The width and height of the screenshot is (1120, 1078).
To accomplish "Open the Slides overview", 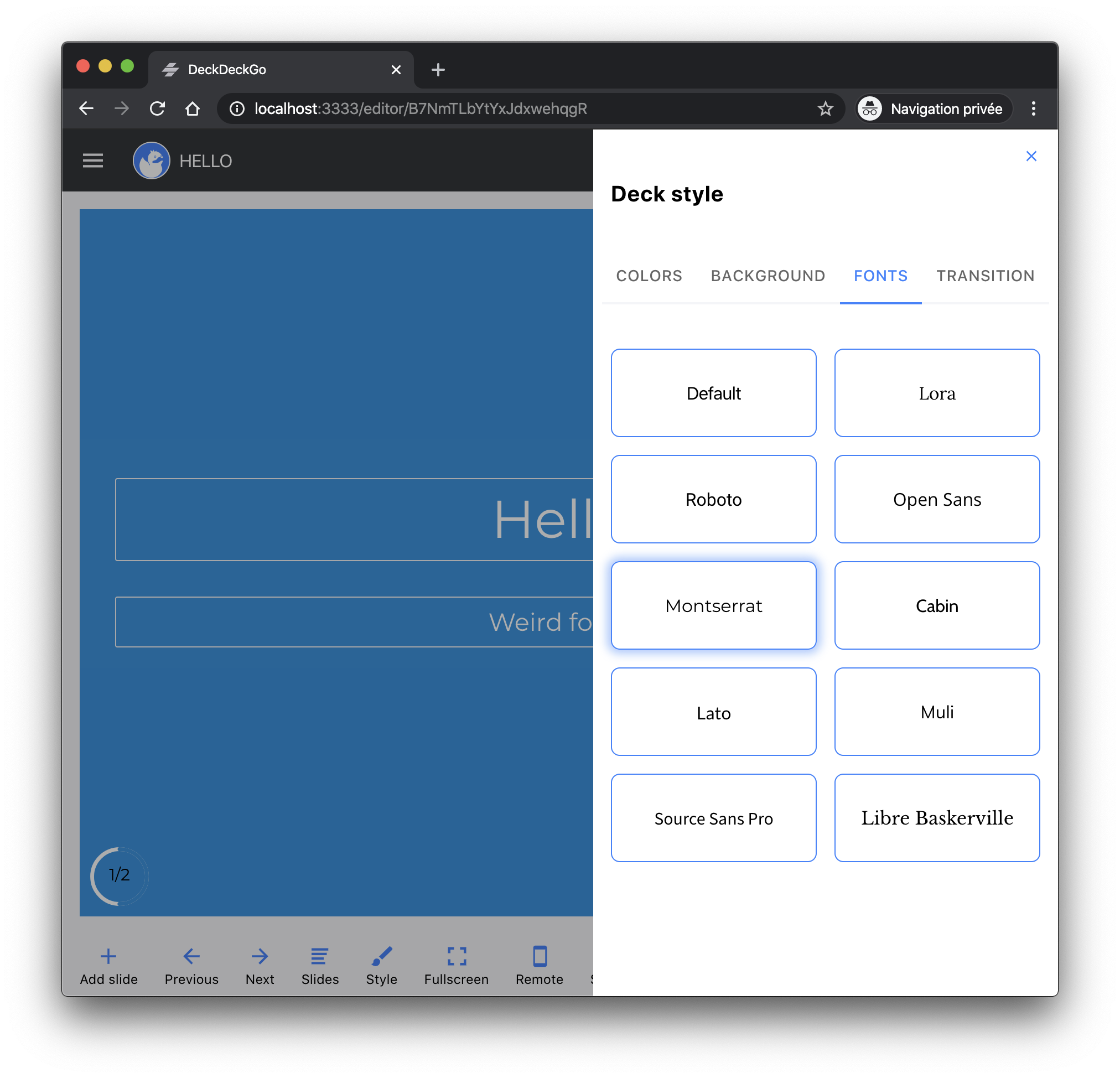I will coord(319,966).
